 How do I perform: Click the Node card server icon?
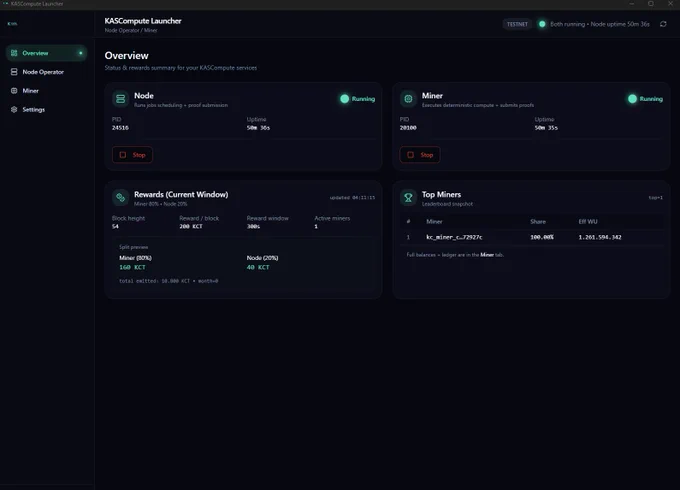coord(121,99)
